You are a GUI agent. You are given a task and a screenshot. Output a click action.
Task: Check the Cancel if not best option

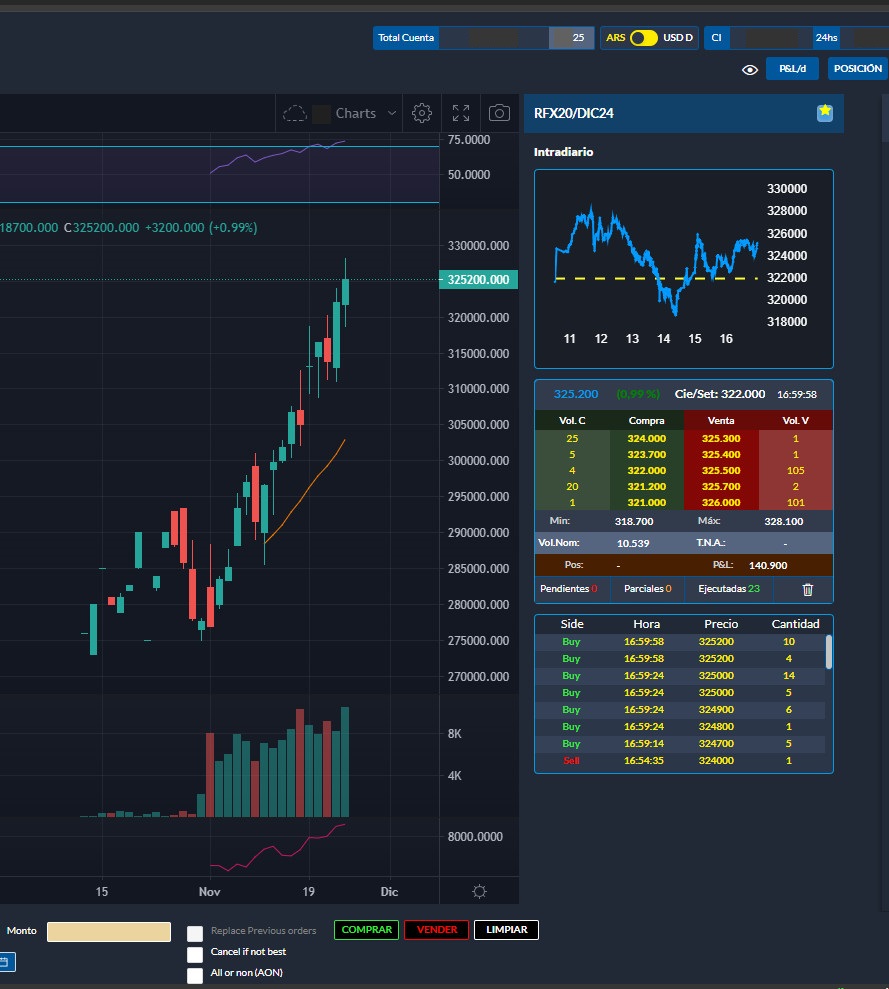coord(195,954)
